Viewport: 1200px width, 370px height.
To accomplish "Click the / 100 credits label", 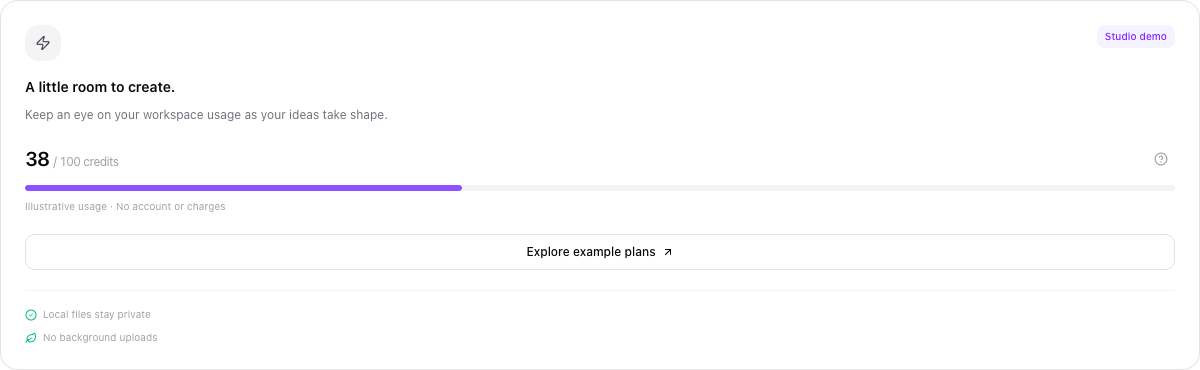I will click(x=86, y=162).
